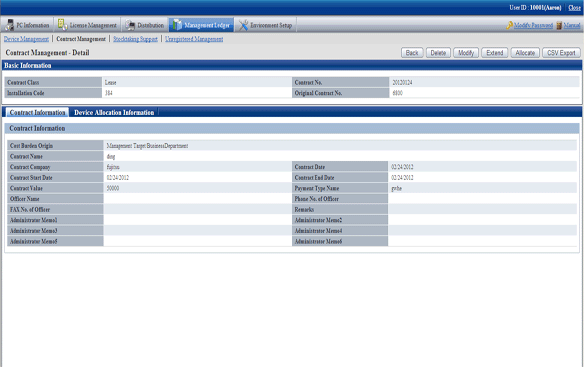This screenshot has width=584, height=367.
Task: Switch to Device Allocation Information tab
Action: (x=114, y=113)
